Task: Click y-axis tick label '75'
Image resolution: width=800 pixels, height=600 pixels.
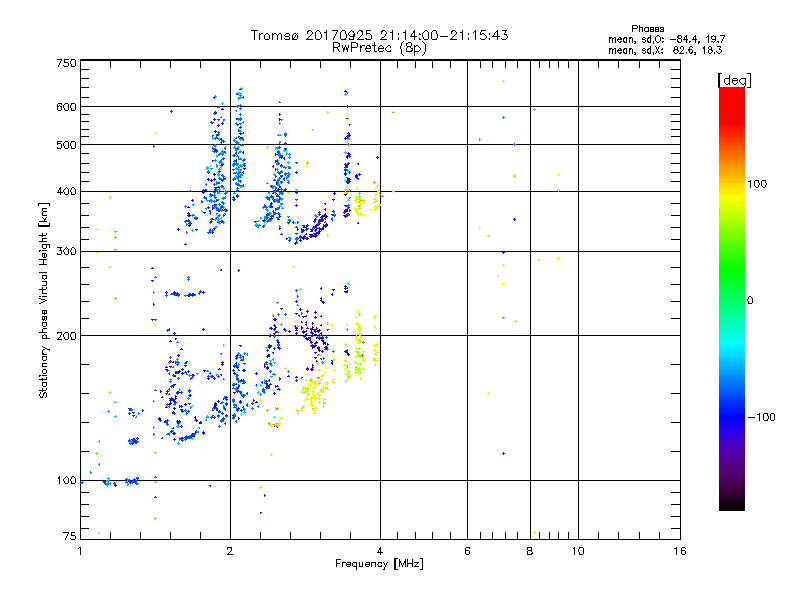Action: pos(70,536)
